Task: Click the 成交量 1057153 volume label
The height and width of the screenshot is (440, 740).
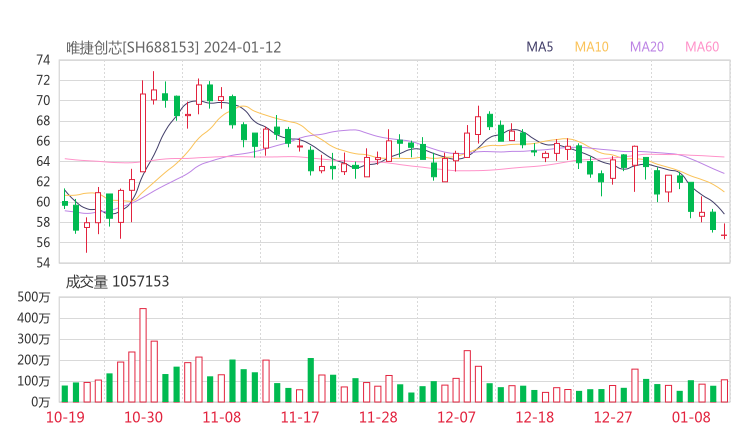Action: click(118, 282)
